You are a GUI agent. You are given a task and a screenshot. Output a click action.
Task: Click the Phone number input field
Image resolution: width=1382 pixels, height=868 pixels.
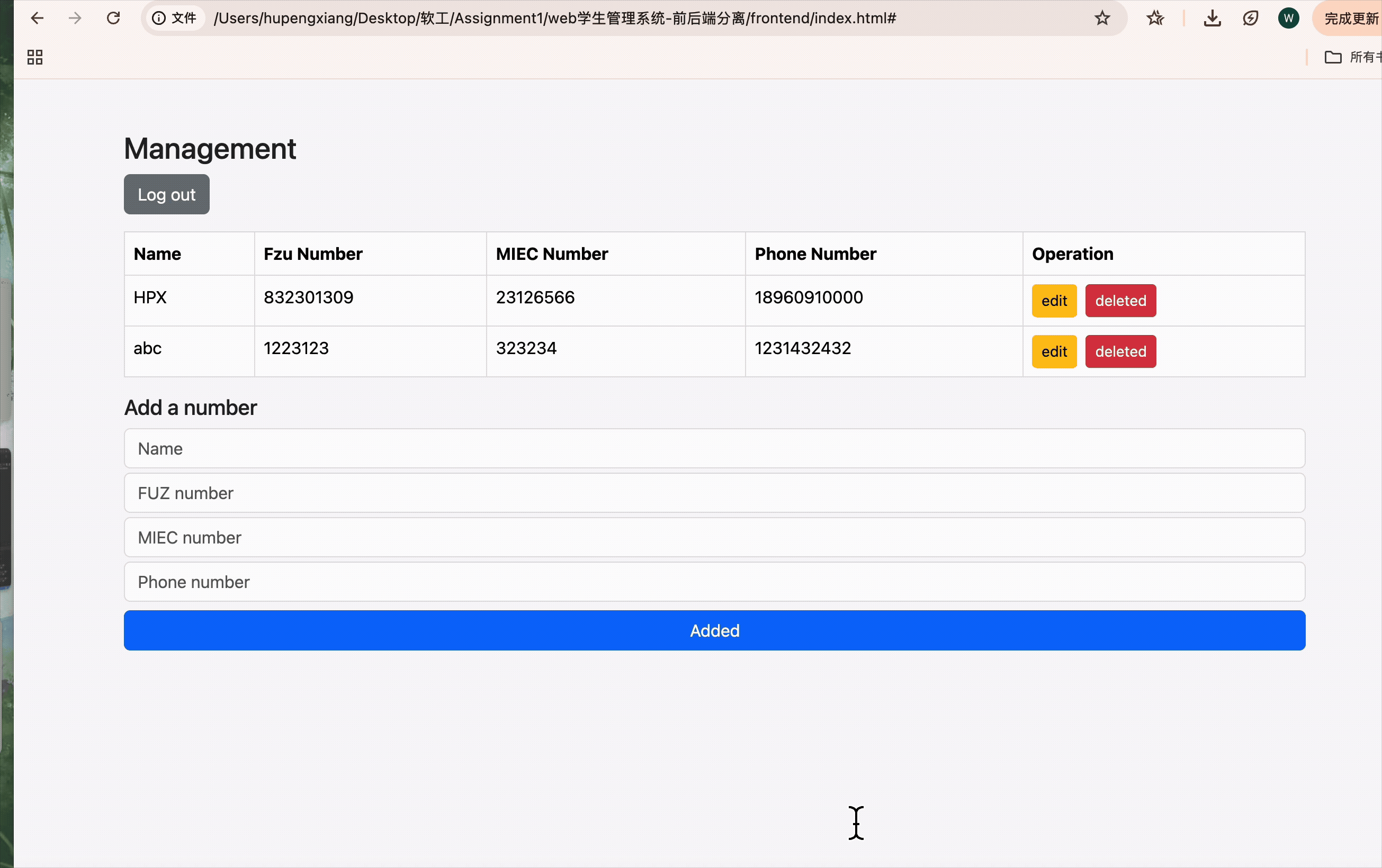pos(714,582)
